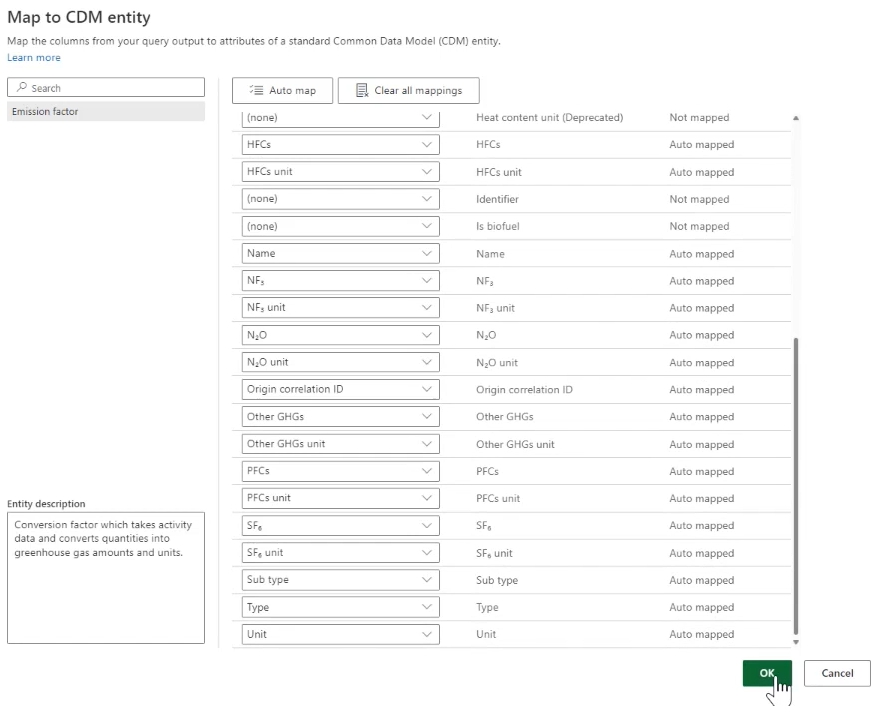Open the SF₆ unit dropdown

341,552
